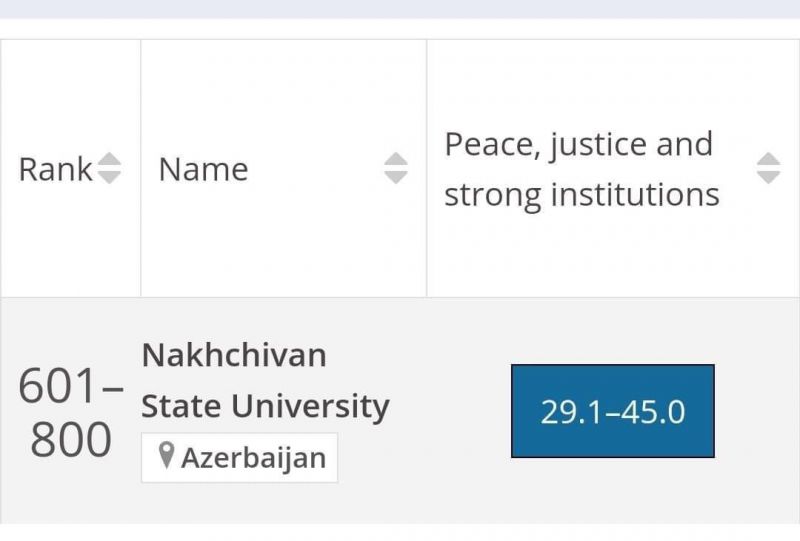This screenshot has height=541, width=800.
Task: Click sort-descending down arrow in Name header
Action: coord(396,177)
